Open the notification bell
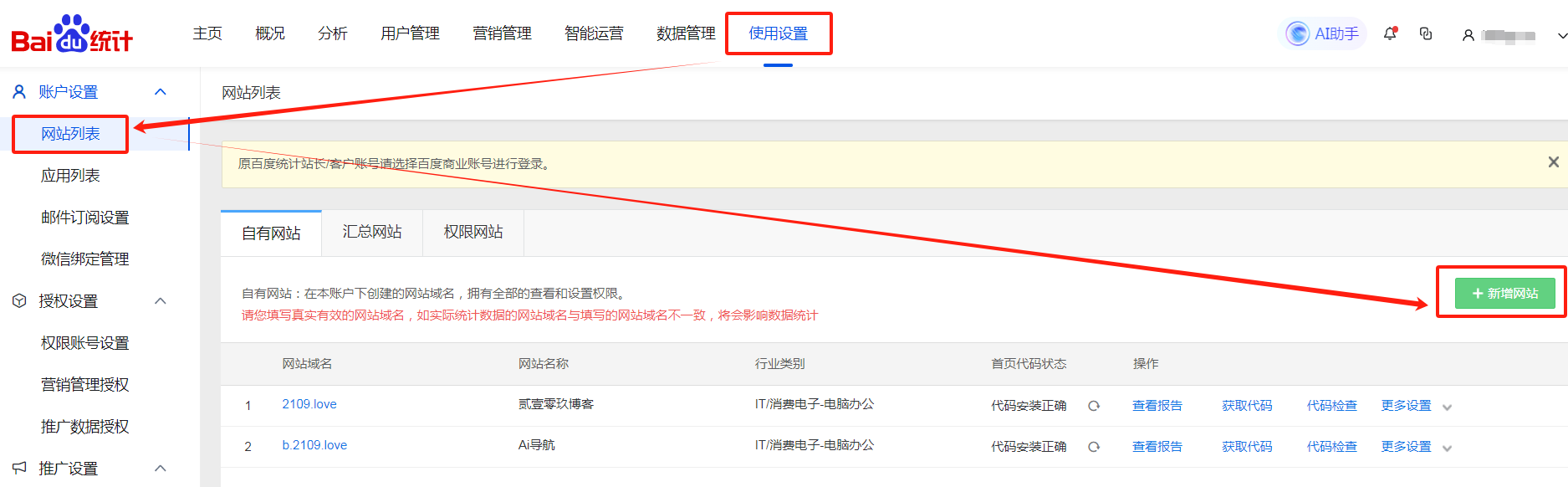 point(1390,33)
